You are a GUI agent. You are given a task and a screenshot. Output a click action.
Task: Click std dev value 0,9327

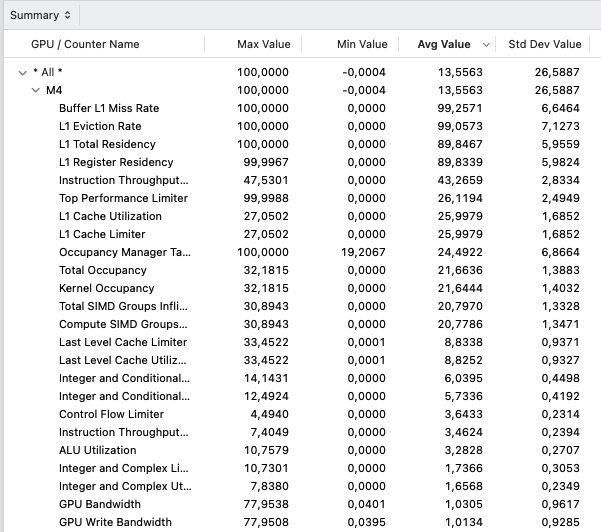560,361
